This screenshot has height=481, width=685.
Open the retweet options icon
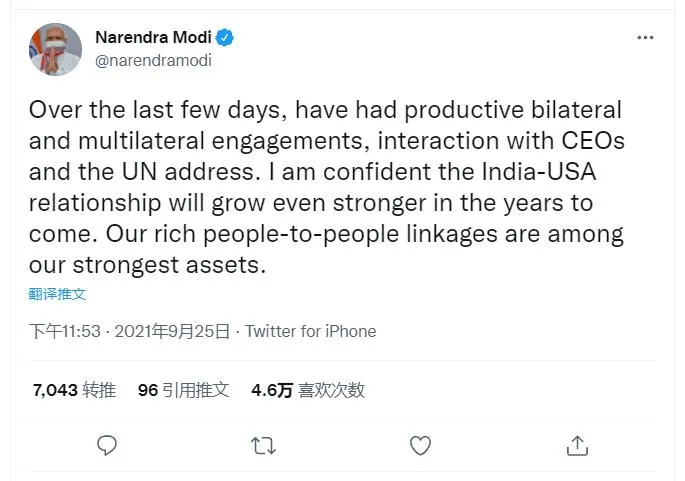(x=263, y=445)
